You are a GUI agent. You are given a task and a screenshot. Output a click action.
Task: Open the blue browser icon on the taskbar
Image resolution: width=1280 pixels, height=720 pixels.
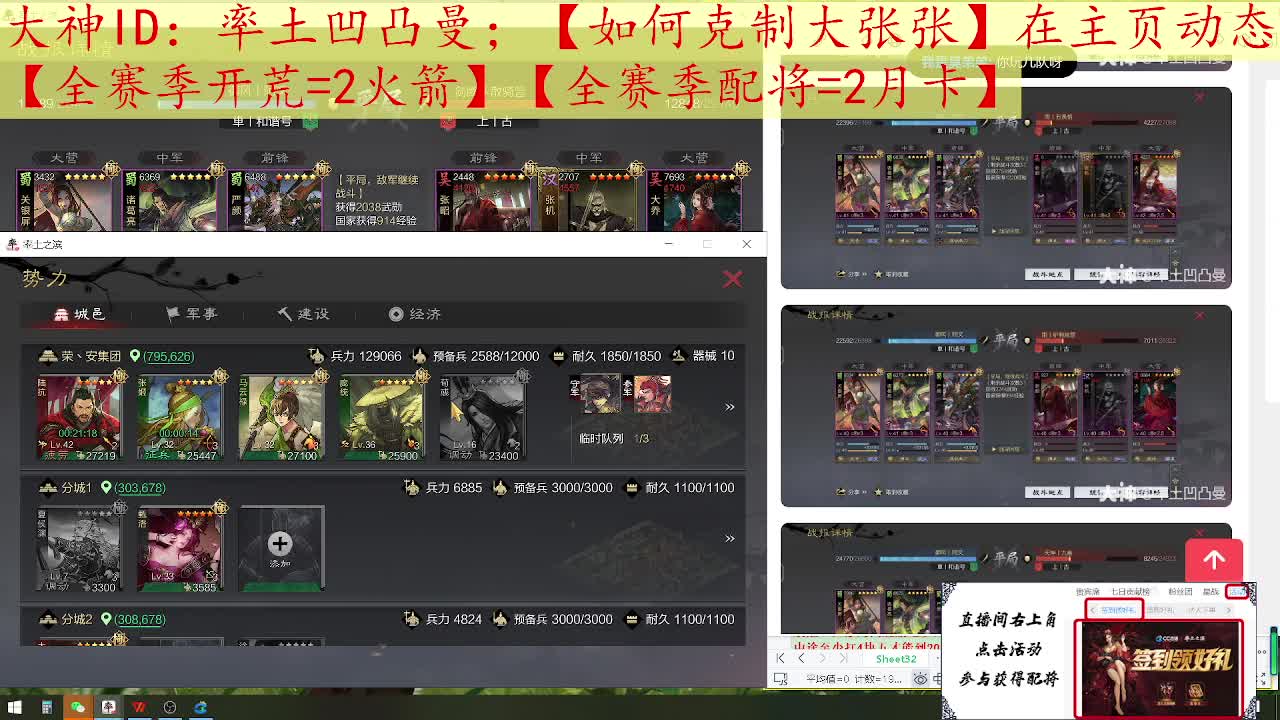[x=201, y=707]
